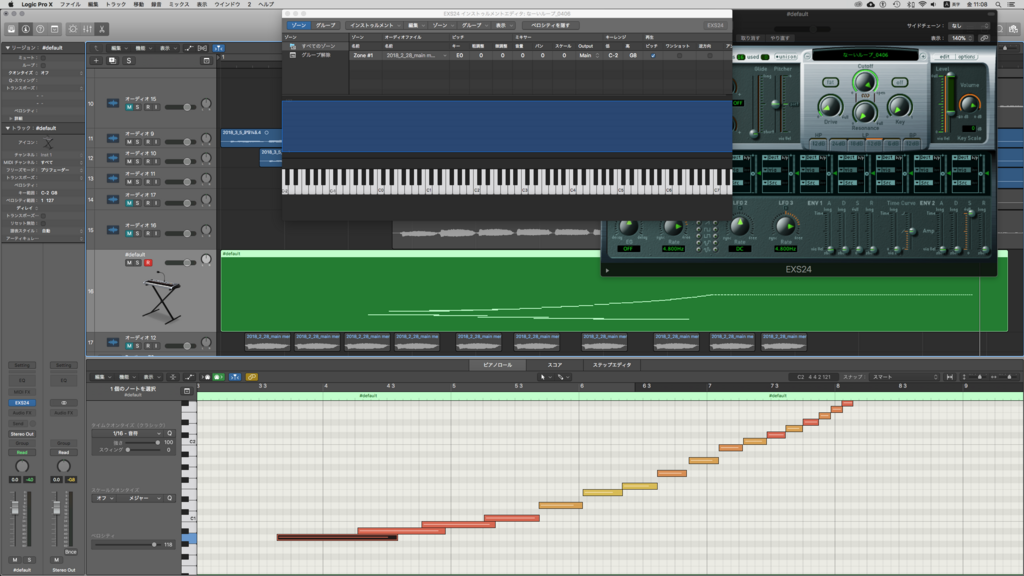
Task: Toggle the Inspector info icon
Action: click(25, 29)
